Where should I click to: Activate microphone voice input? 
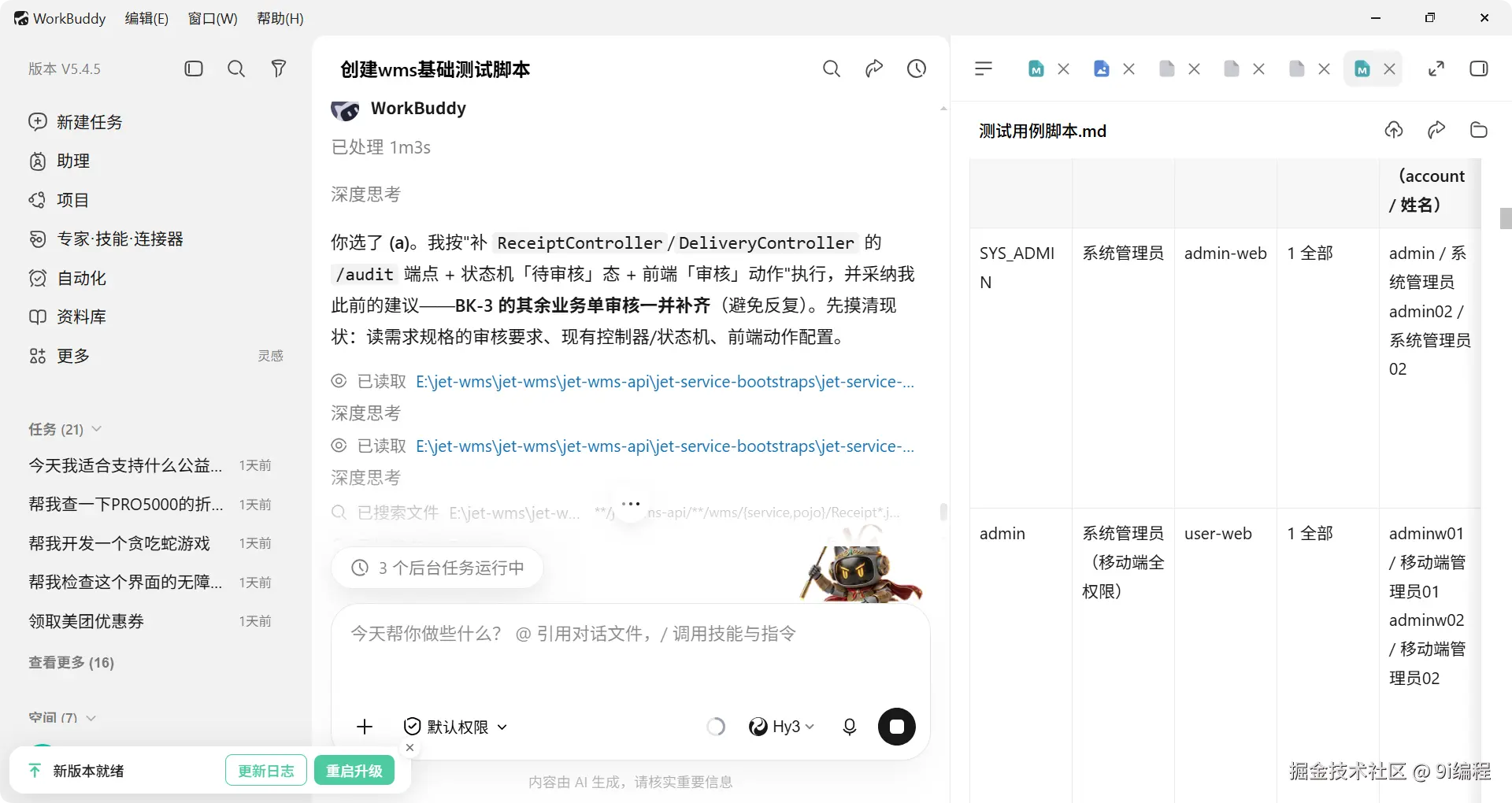click(850, 727)
